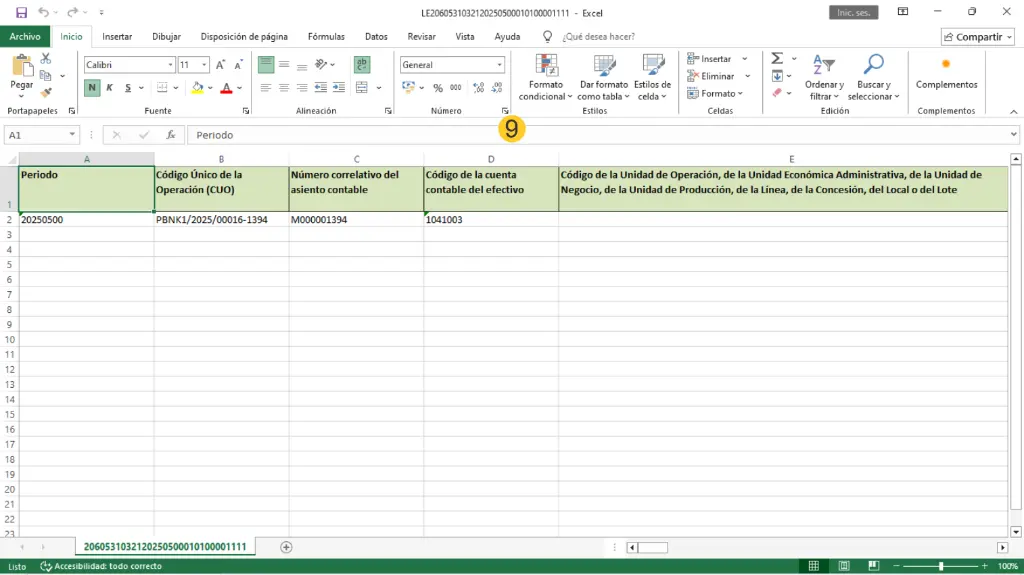Click the percent style icon
Viewport: 1024px width, 575px height.
pos(437,88)
